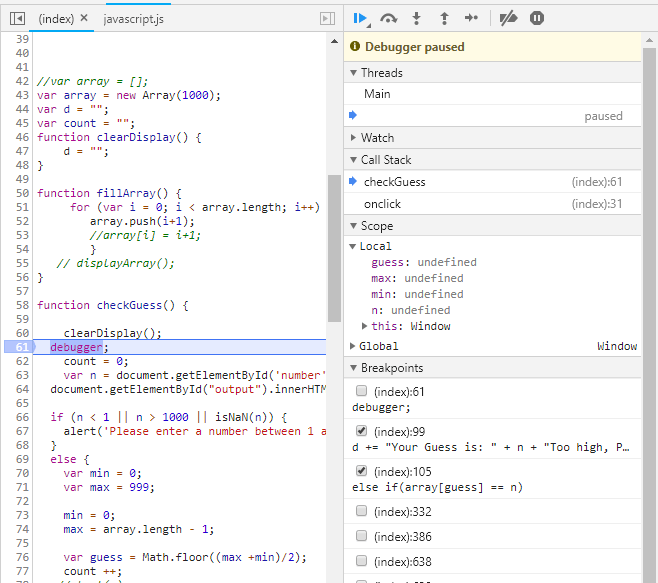Click breakpoint code 'else if(array[guess] == n)'
The image size is (658, 583).
pyautogui.click(x=437, y=487)
